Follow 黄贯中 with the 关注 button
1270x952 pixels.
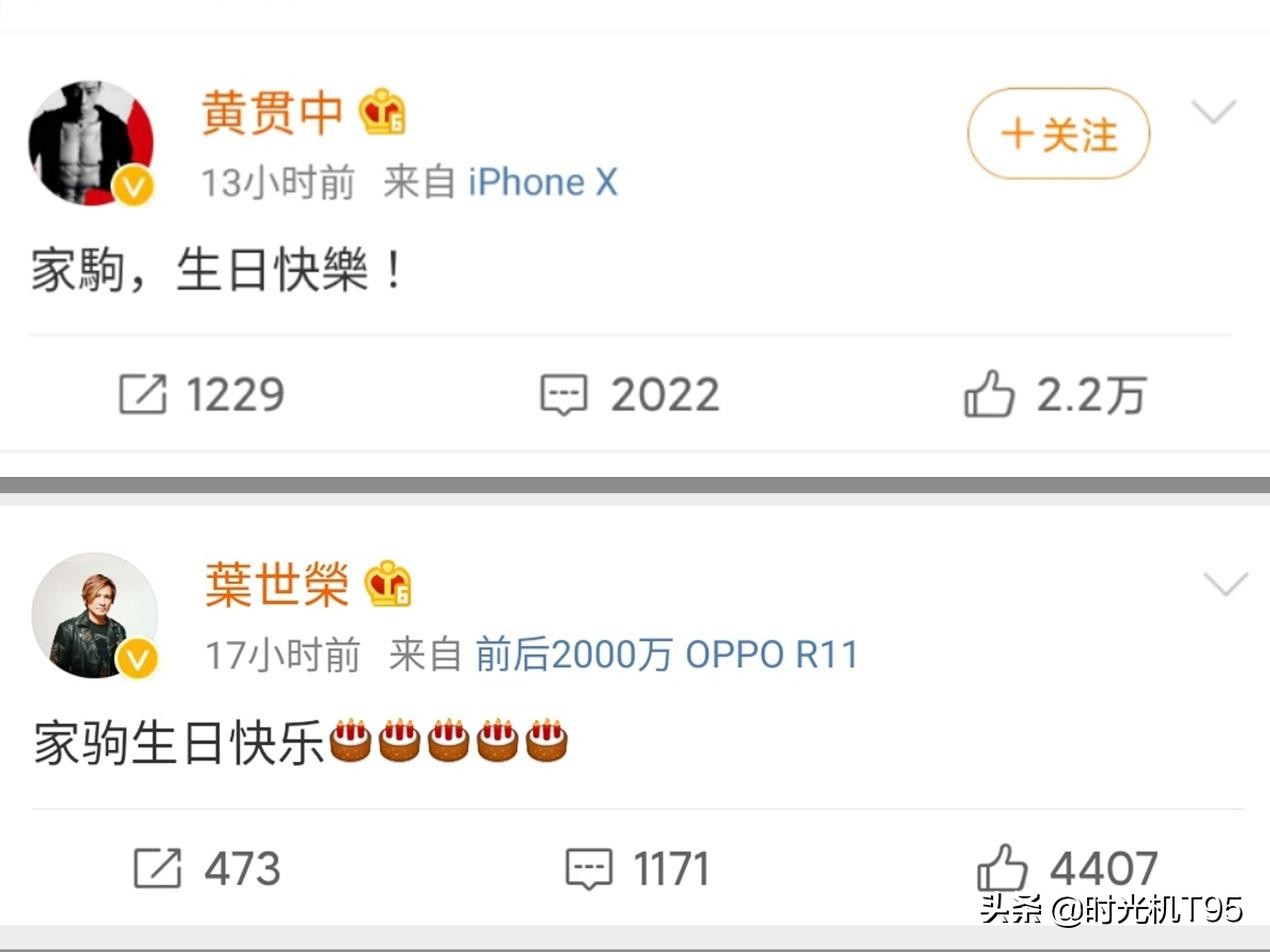coord(1058,134)
